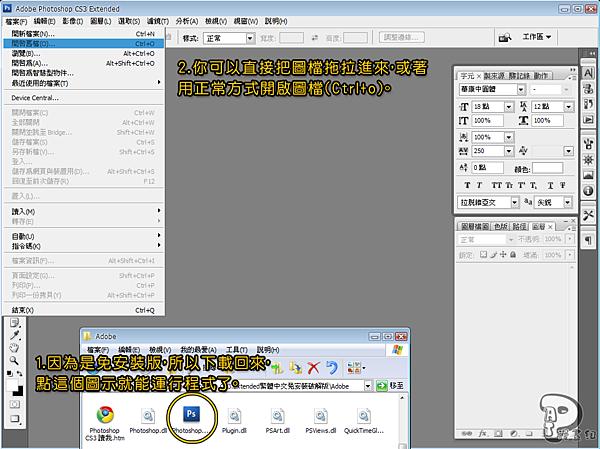The height and width of the screenshot is (449, 600).
Task: Reset default foreground and background colors
Action: pos(10,373)
